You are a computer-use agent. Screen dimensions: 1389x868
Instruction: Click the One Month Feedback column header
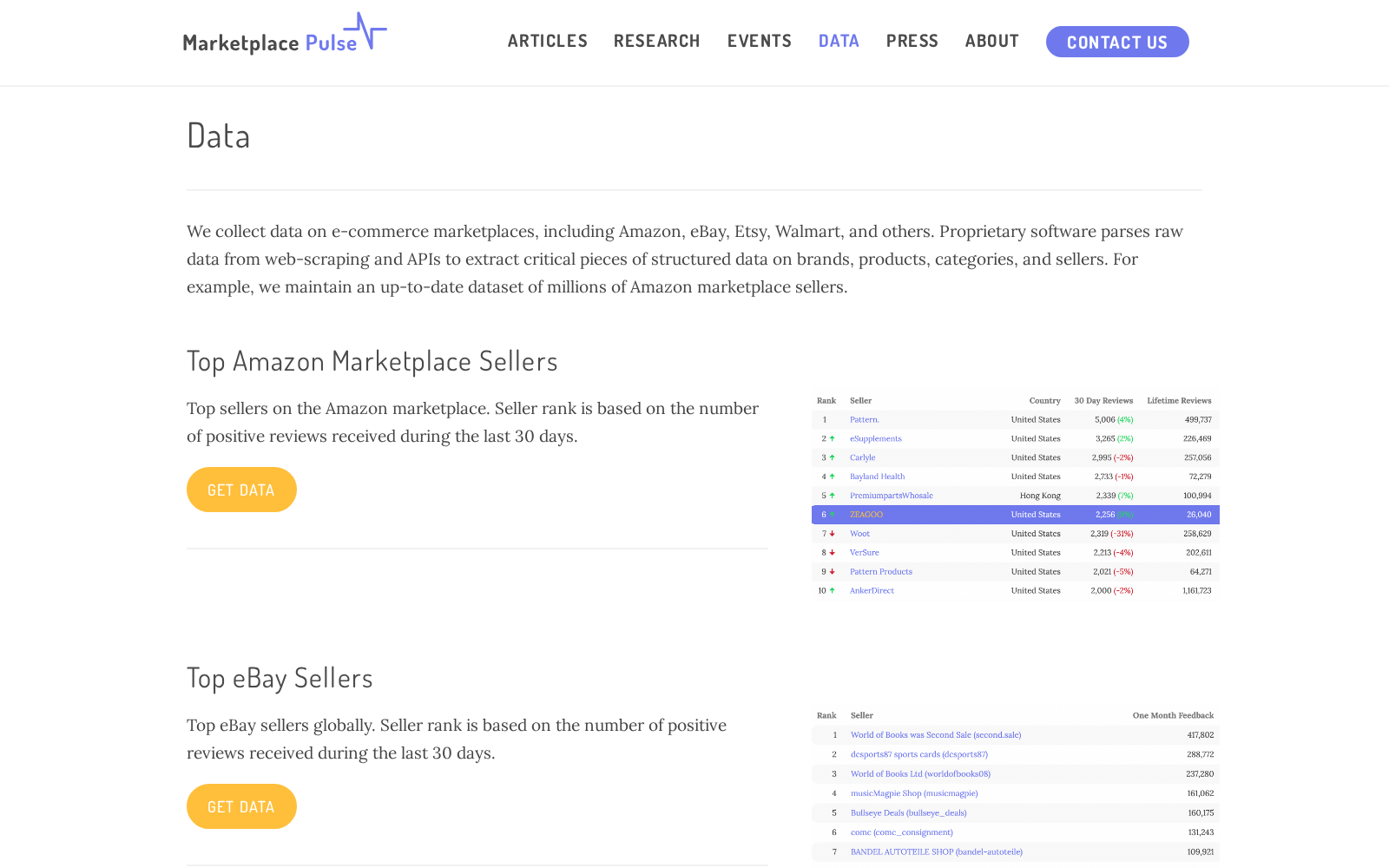point(1173,716)
